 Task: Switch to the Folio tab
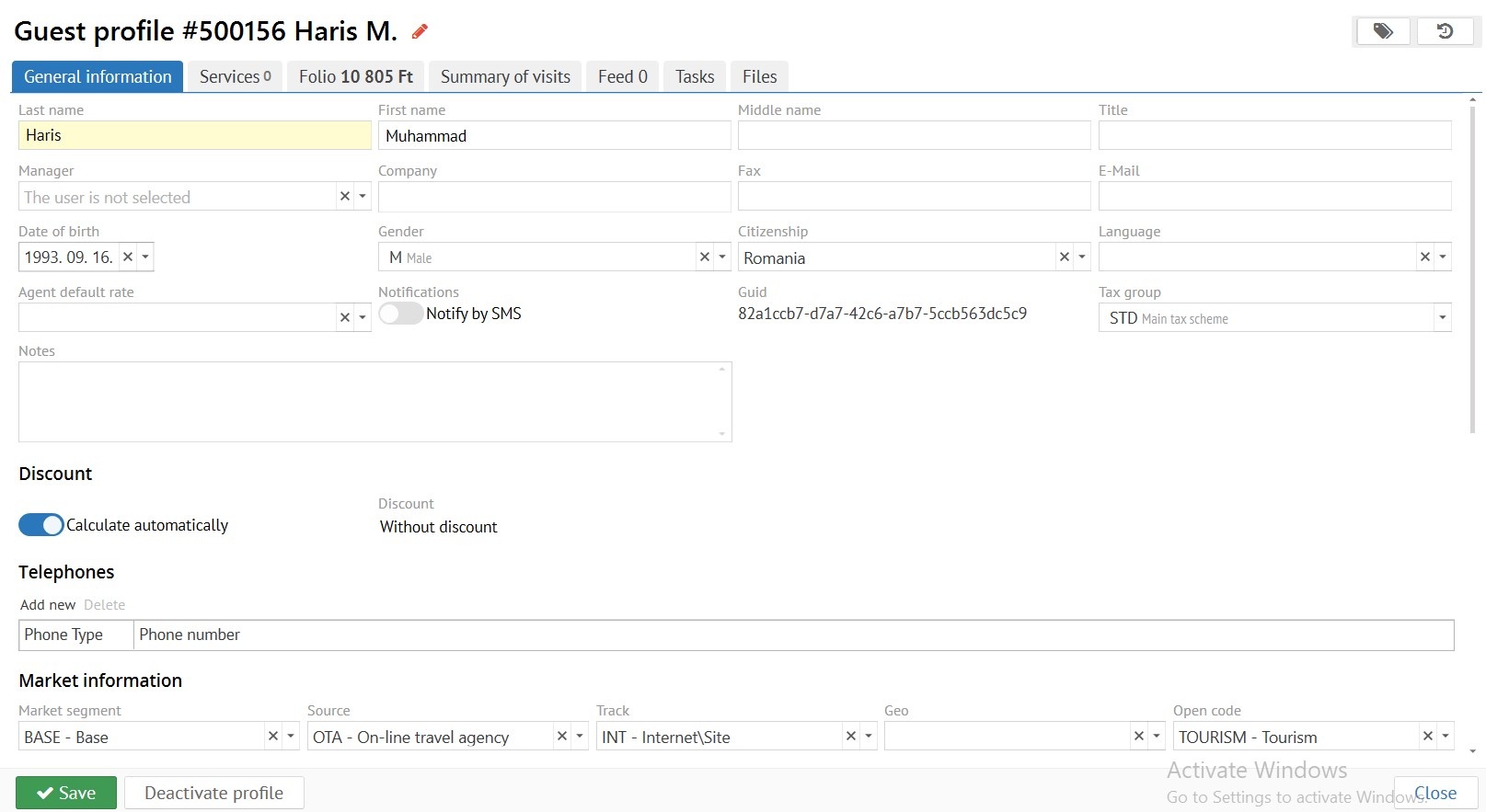[355, 76]
